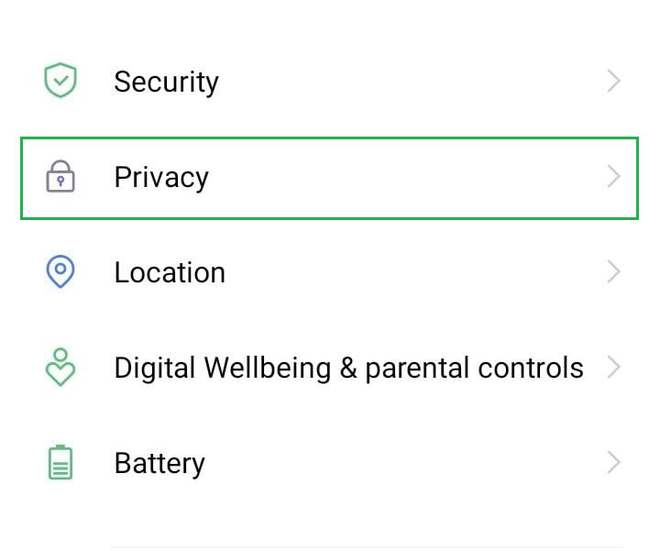The width and height of the screenshot is (660, 551).
Task: Tap the green Battery icon
Action: (61, 462)
